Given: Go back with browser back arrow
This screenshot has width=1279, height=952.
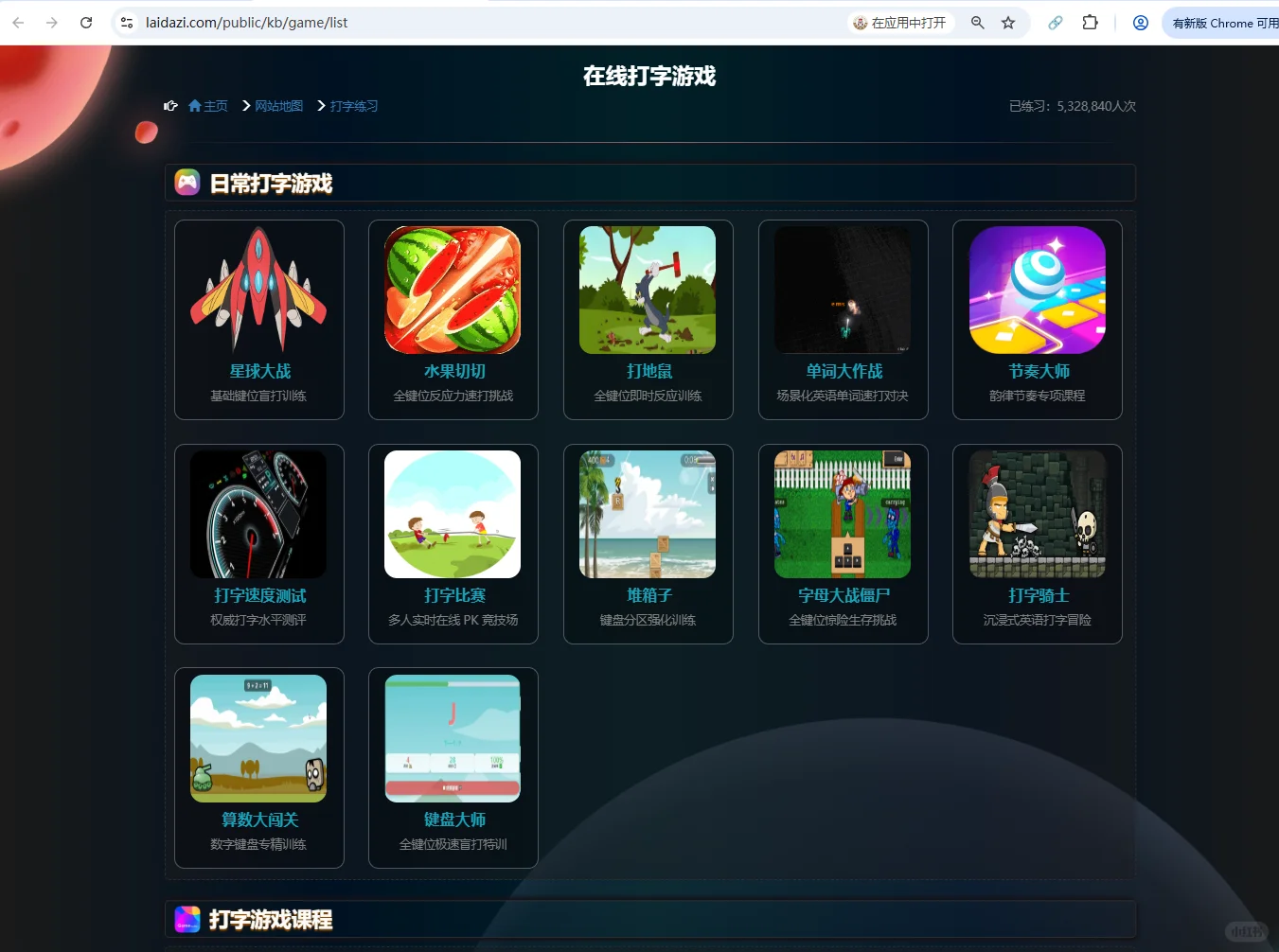Looking at the screenshot, I should click(x=18, y=23).
